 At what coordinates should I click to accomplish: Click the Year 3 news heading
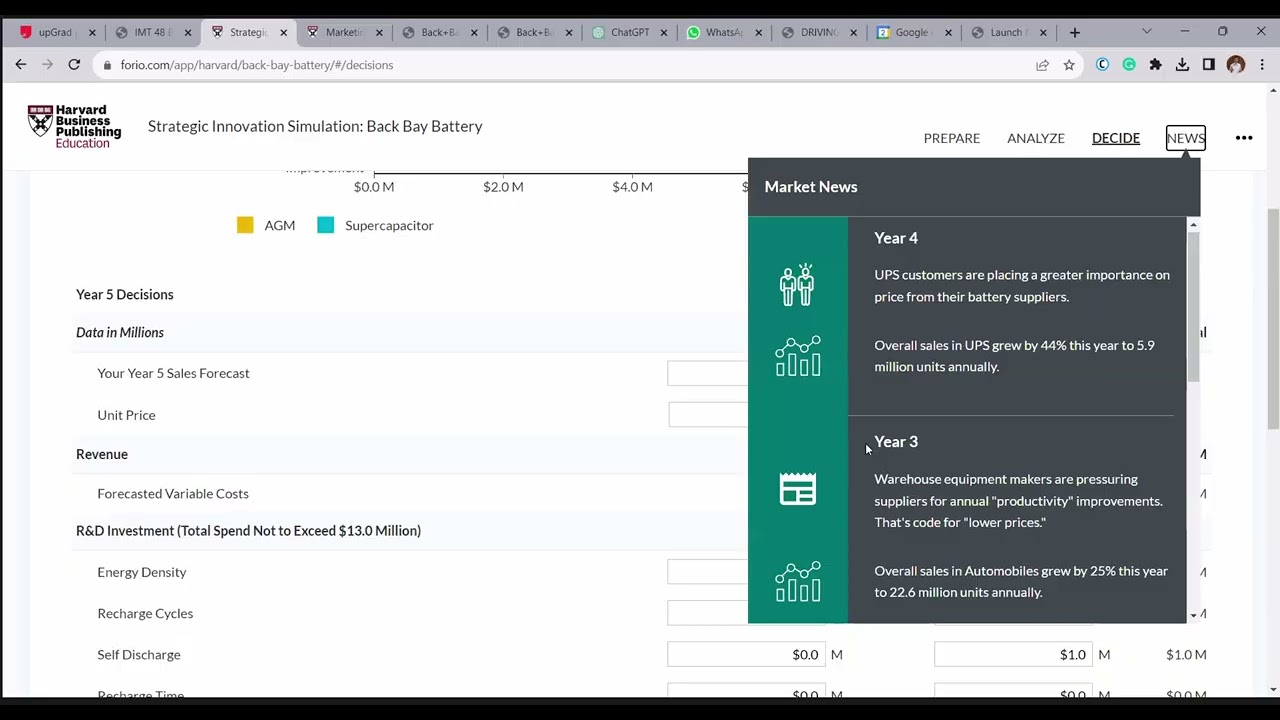(x=896, y=442)
